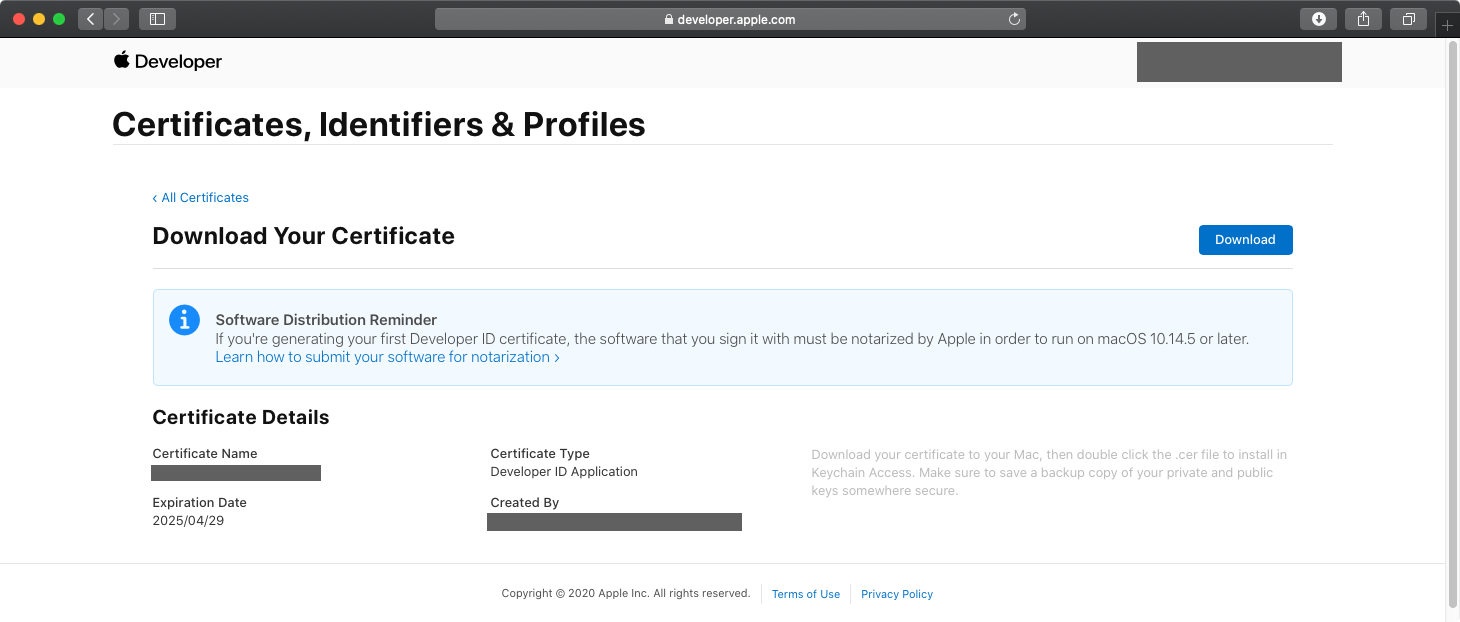This screenshot has height=622, width=1460.
Task: Click Safari's forward navigation arrow
Action: pos(117,19)
